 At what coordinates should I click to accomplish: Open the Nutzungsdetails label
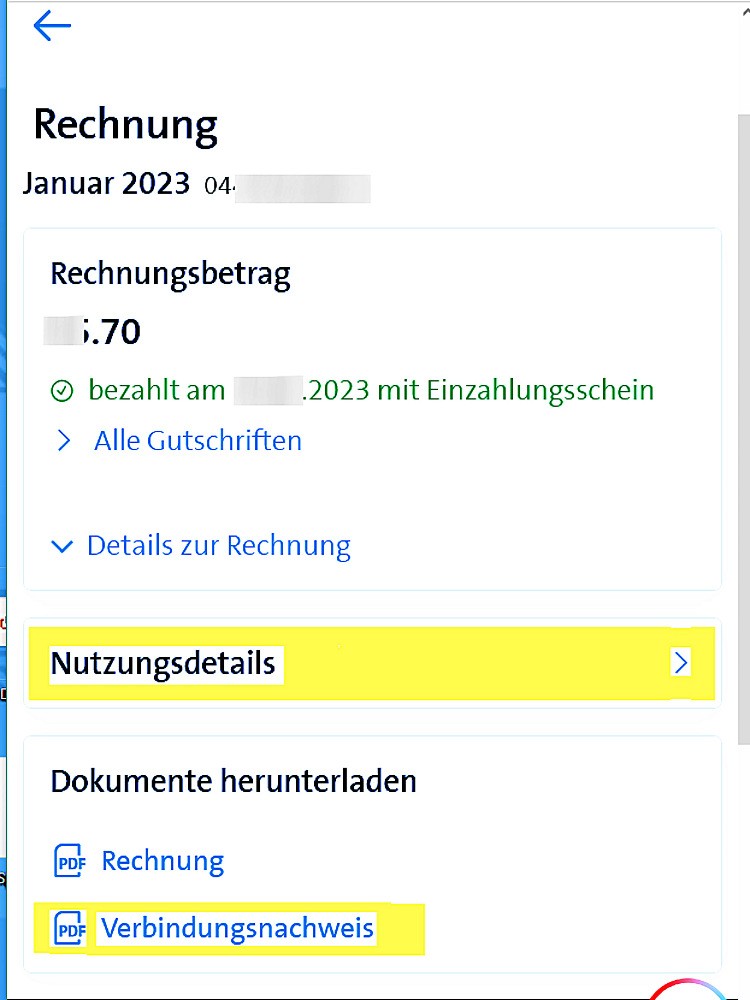coord(163,663)
